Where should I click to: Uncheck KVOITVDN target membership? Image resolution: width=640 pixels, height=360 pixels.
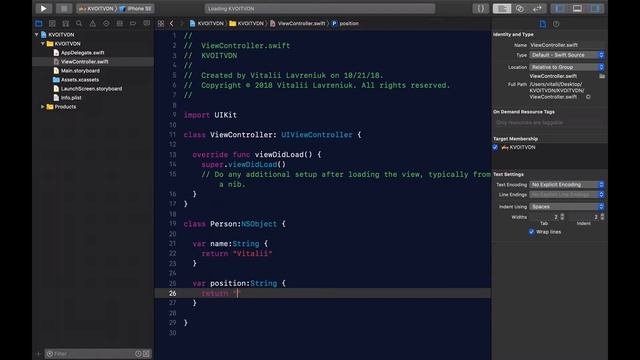coord(495,147)
